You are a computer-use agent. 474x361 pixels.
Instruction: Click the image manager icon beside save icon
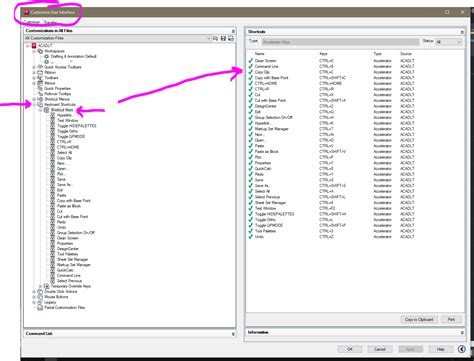click(x=231, y=38)
